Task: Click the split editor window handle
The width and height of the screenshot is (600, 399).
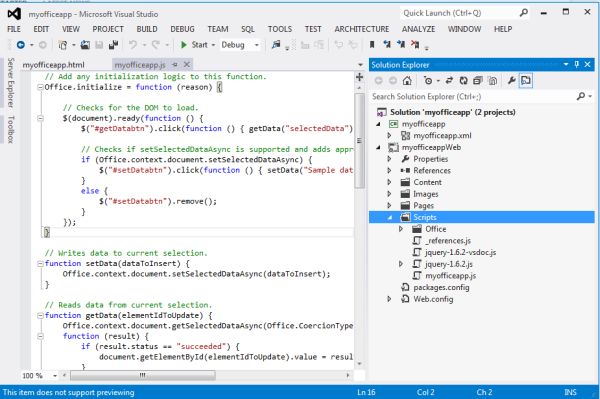Action: click(359, 77)
